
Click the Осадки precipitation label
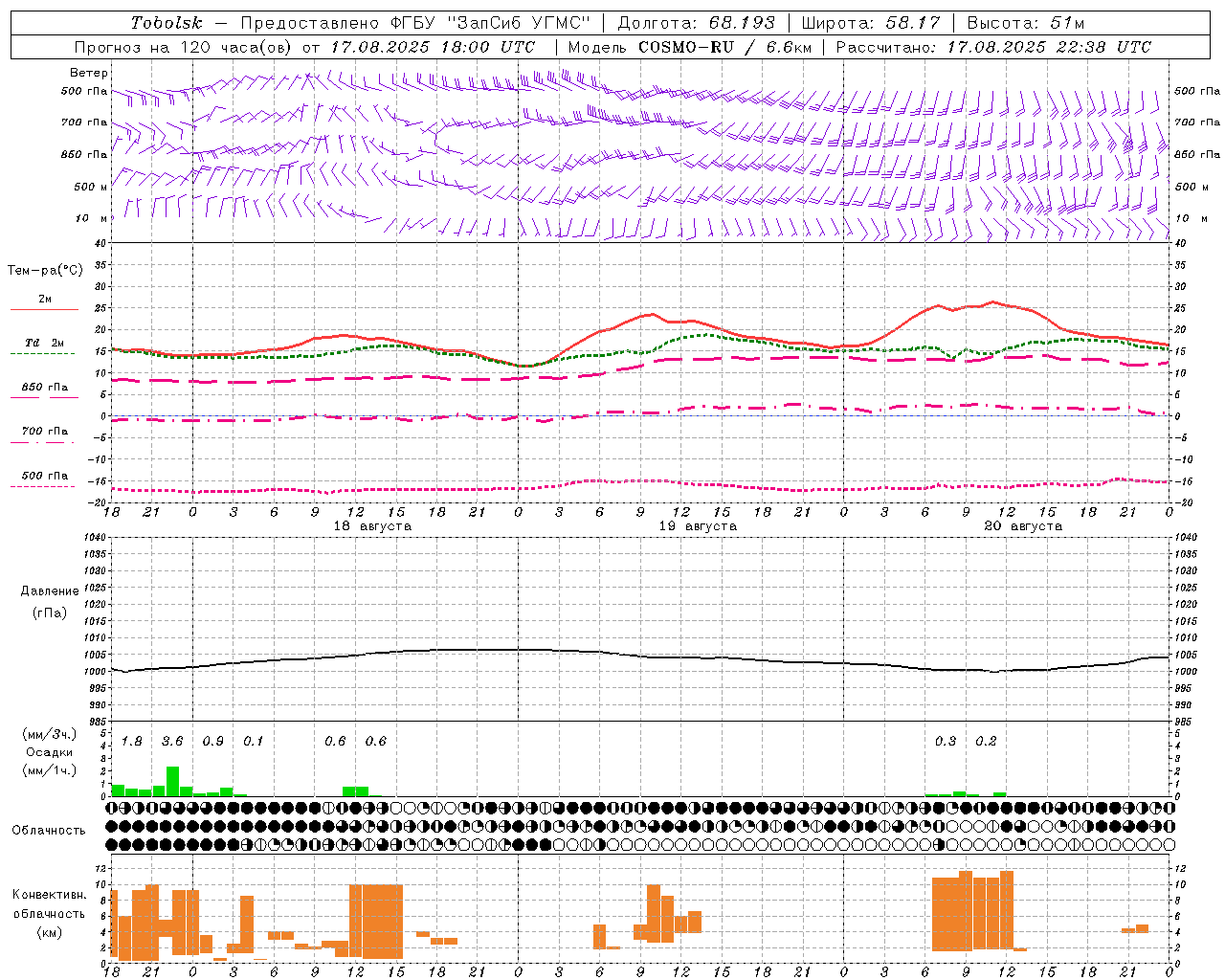pyautogui.click(x=50, y=752)
